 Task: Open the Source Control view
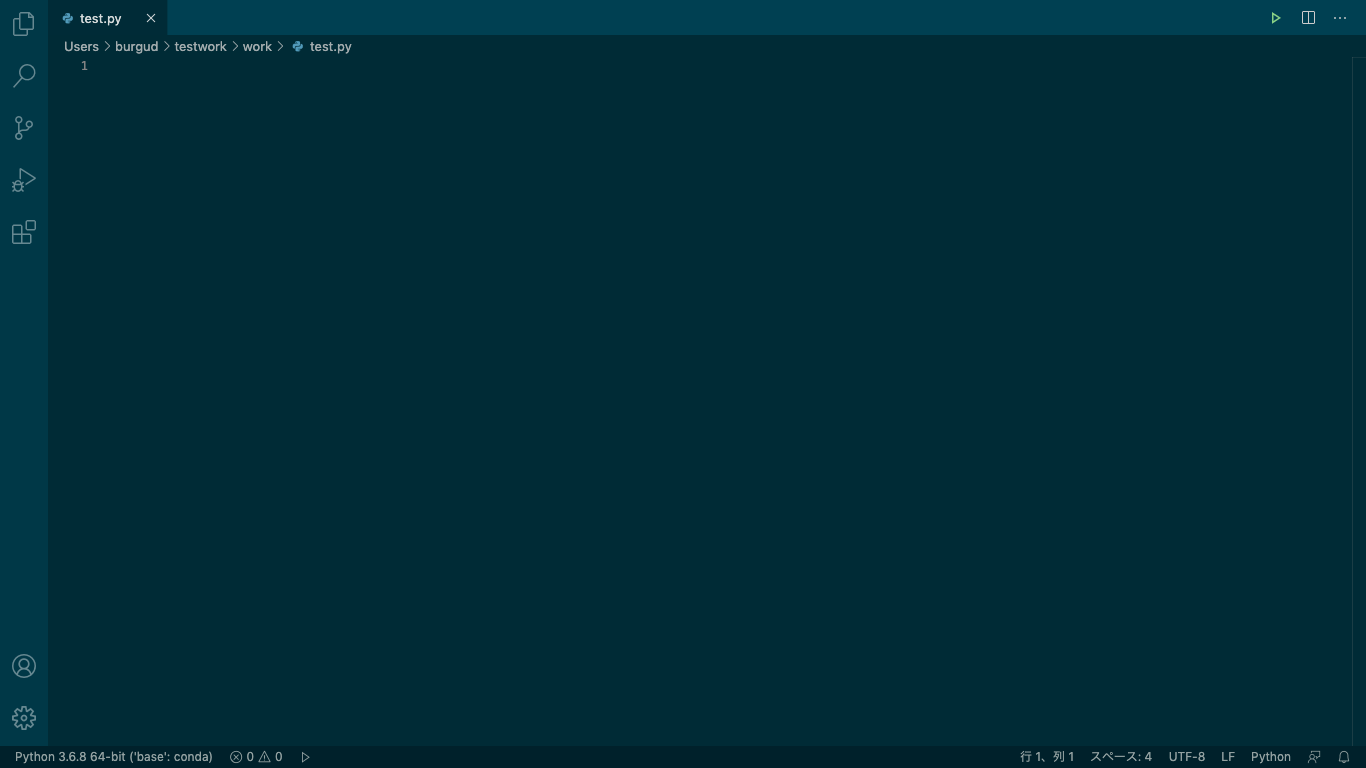pyautogui.click(x=24, y=128)
